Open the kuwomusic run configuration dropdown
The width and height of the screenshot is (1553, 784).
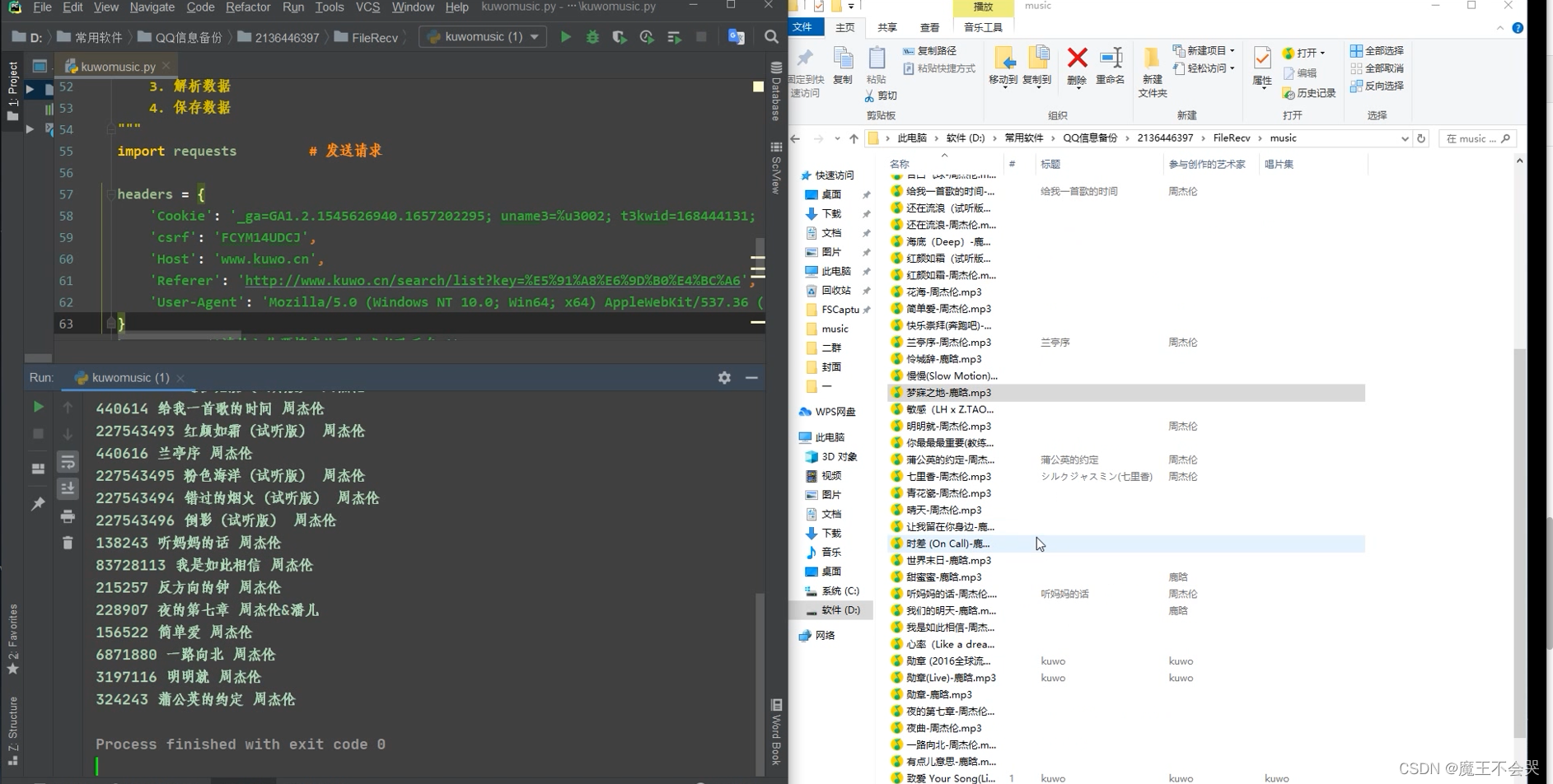click(483, 37)
